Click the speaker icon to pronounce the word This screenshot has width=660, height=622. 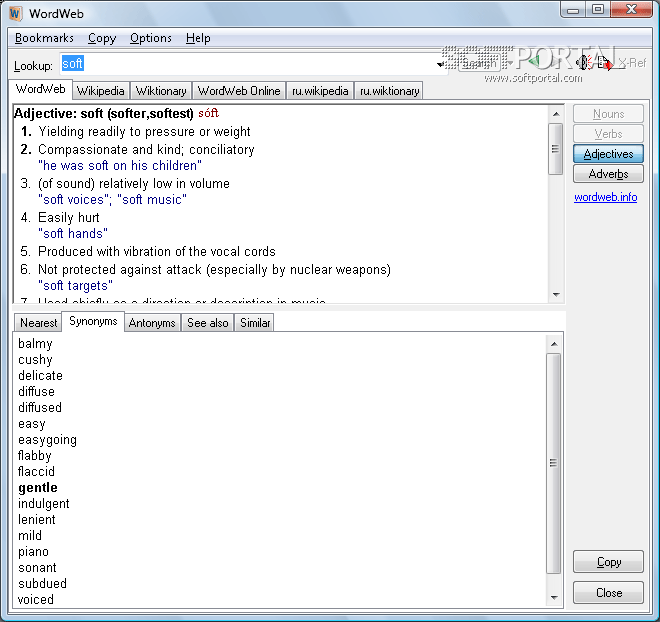584,63
